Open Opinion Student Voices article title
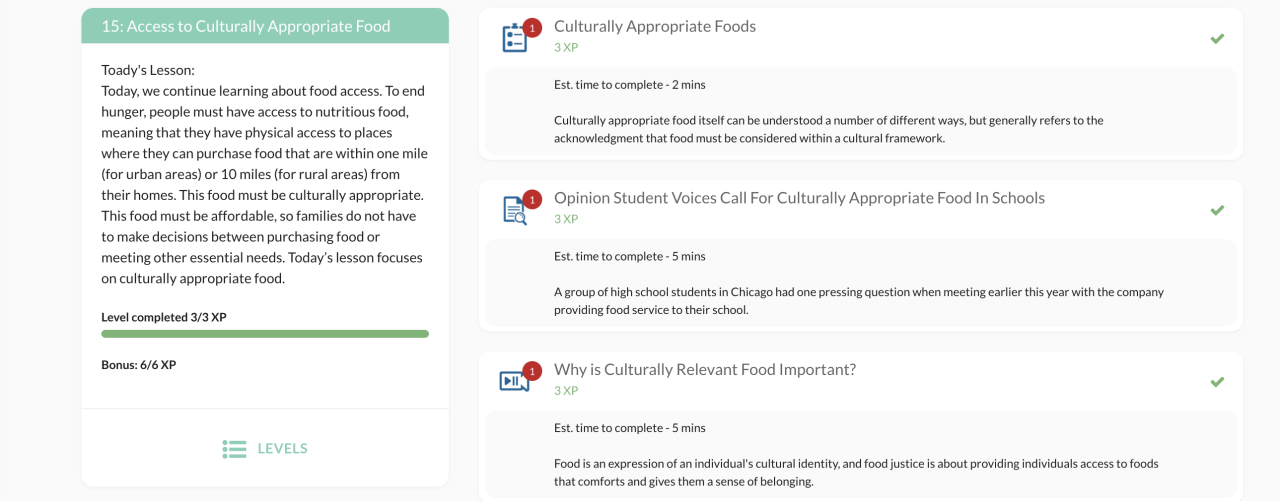The image size is (1280, 501). (x=799, y=198)
